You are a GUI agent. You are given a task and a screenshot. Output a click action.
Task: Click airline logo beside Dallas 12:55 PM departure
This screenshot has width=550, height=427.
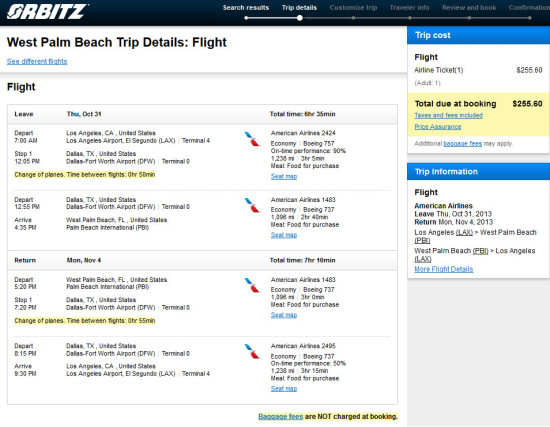(252, 205)
